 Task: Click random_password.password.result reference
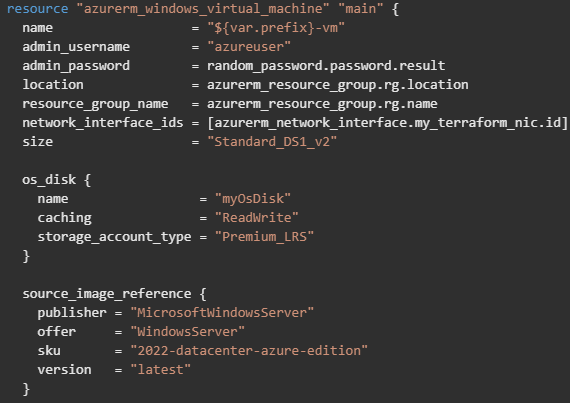tap(326, 66)
